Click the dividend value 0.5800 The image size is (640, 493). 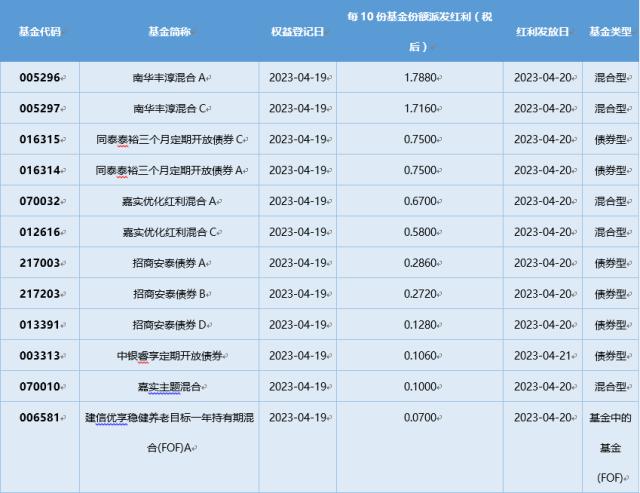click(420, 232)
